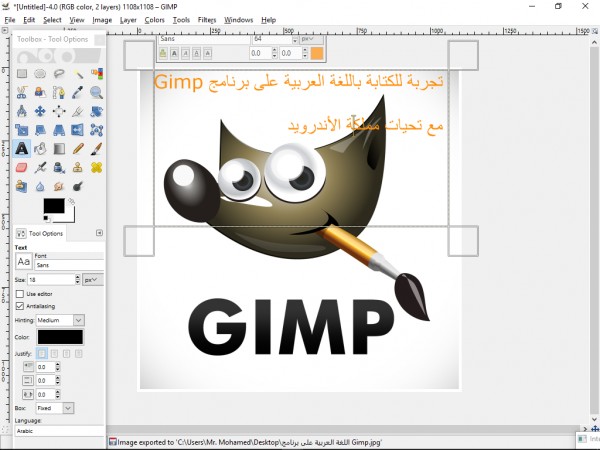Toggle underline in on-canvas text toolbar

click(197, 53)
